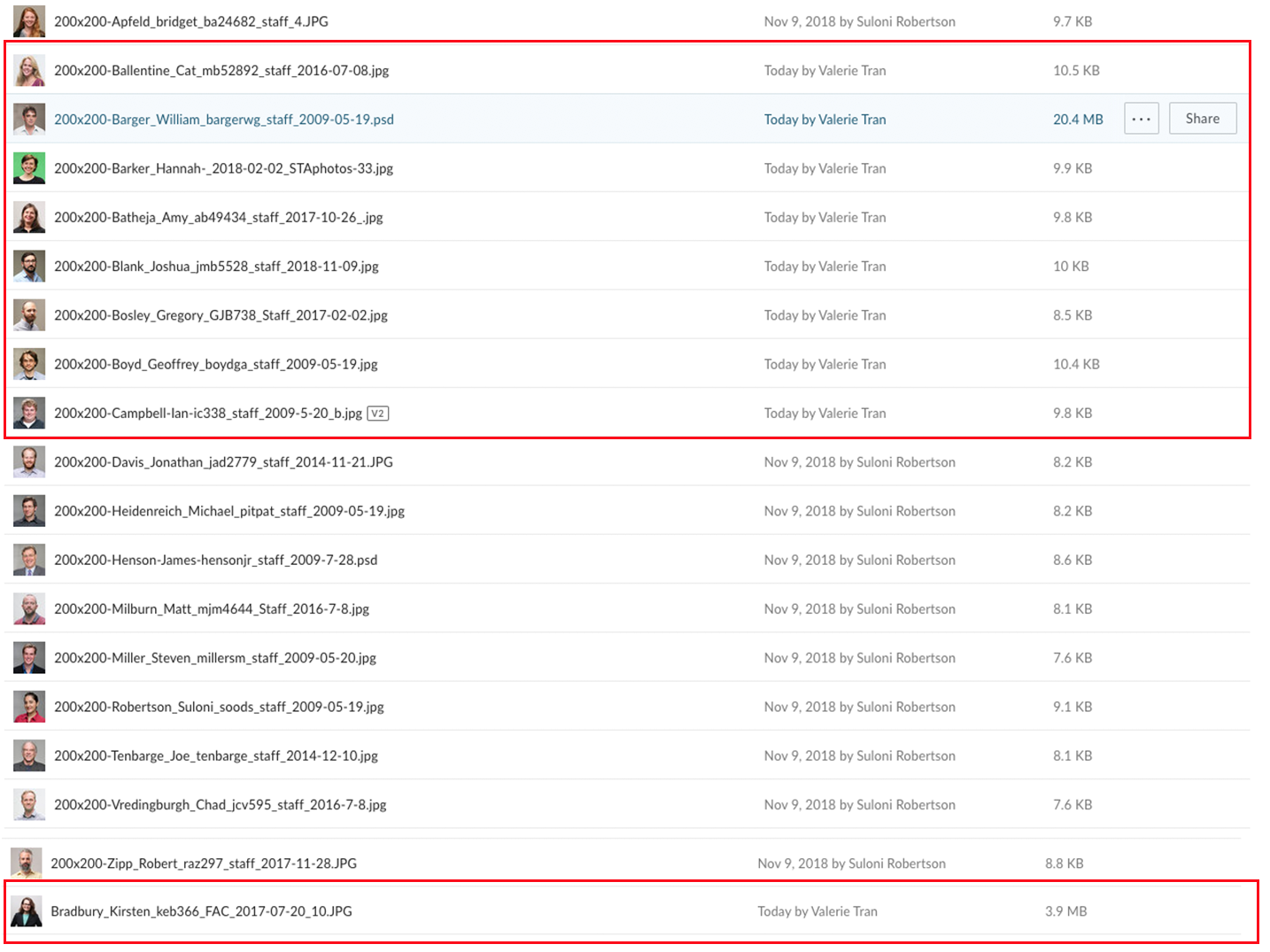Open the three-dots more options menu for Barger file

(1141, 119)
